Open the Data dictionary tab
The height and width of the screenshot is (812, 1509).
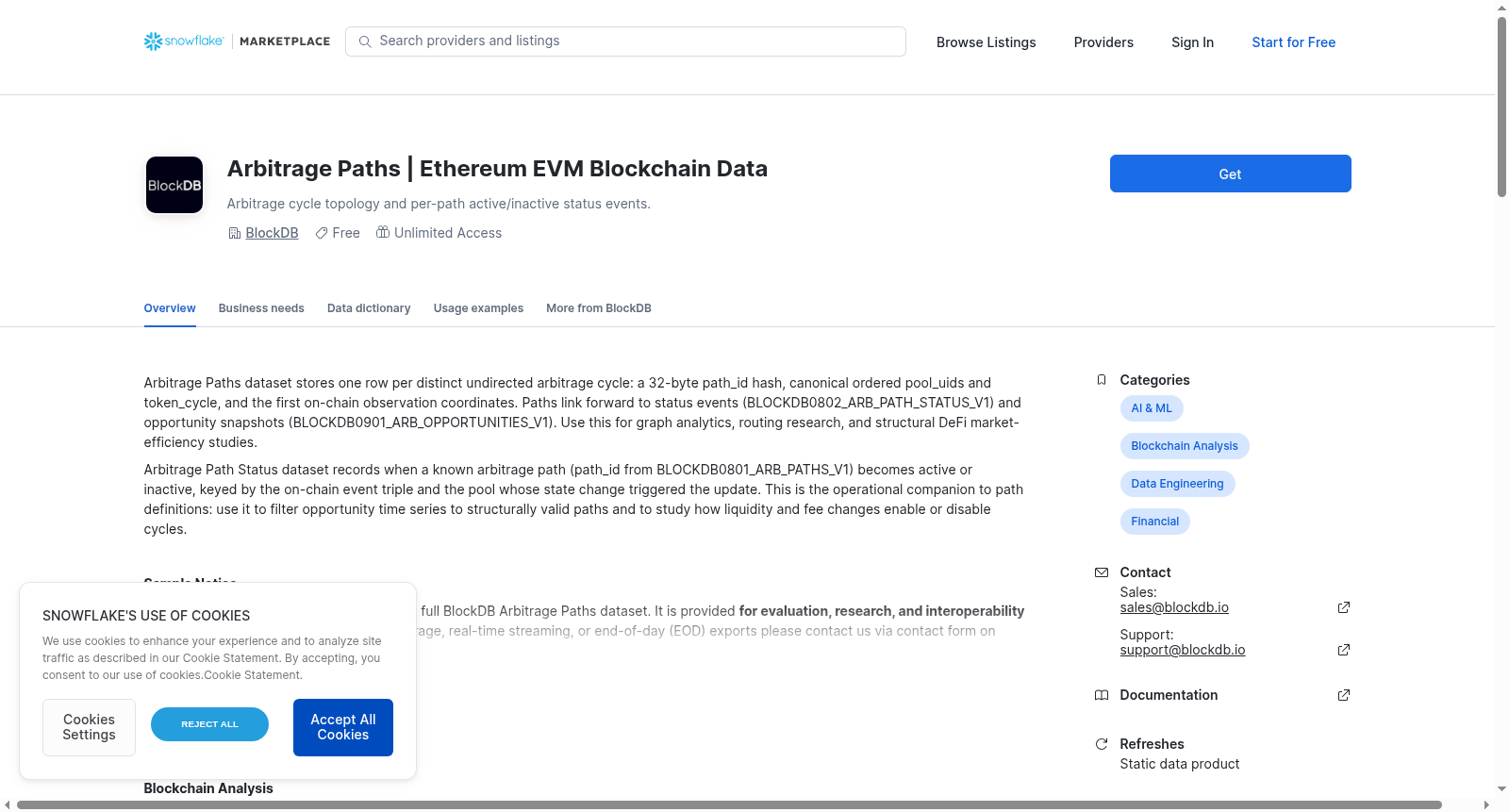[369, 308]
